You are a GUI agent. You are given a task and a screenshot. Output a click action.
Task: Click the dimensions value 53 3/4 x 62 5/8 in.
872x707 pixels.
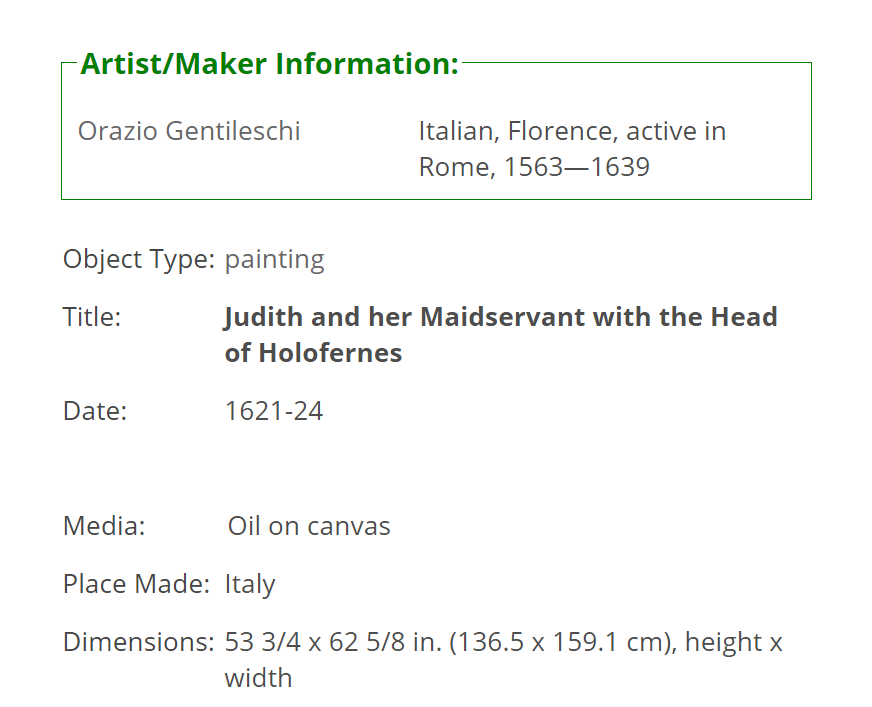(x=333, y=642)
